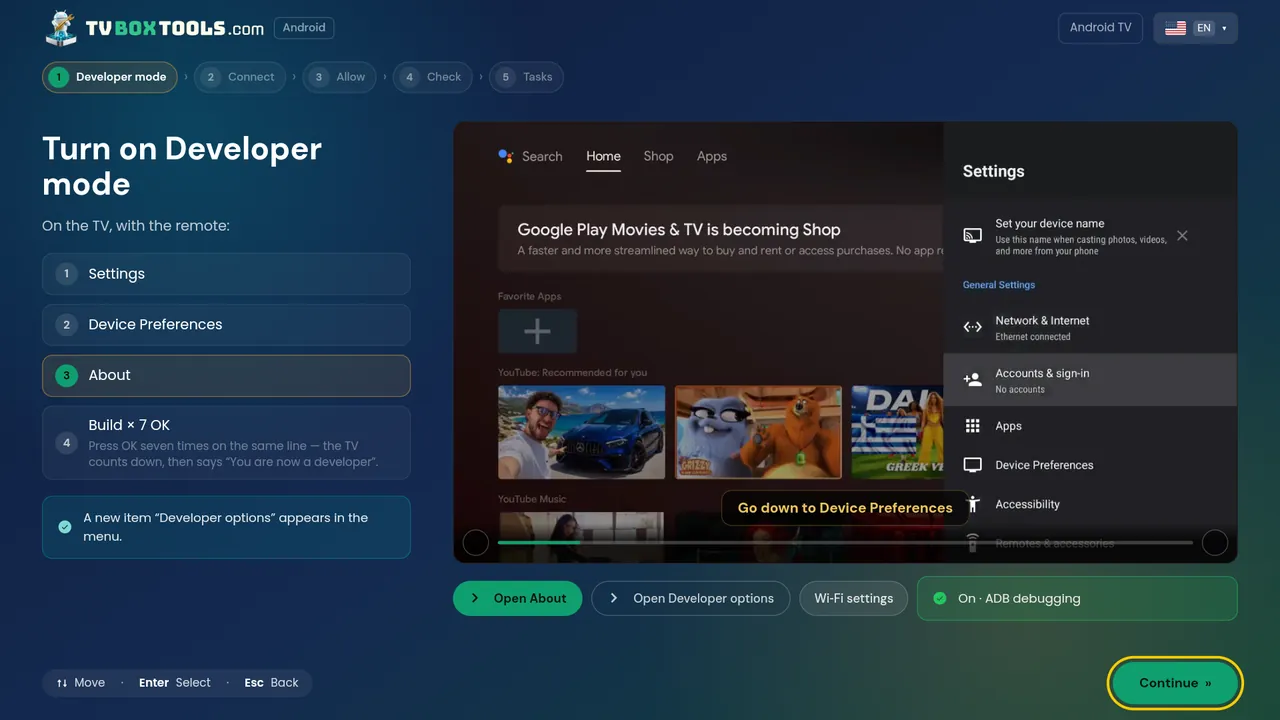The image size is (1280, 720).
Task: Select the Network & Internet arrows icon
Action: point(972,327)
